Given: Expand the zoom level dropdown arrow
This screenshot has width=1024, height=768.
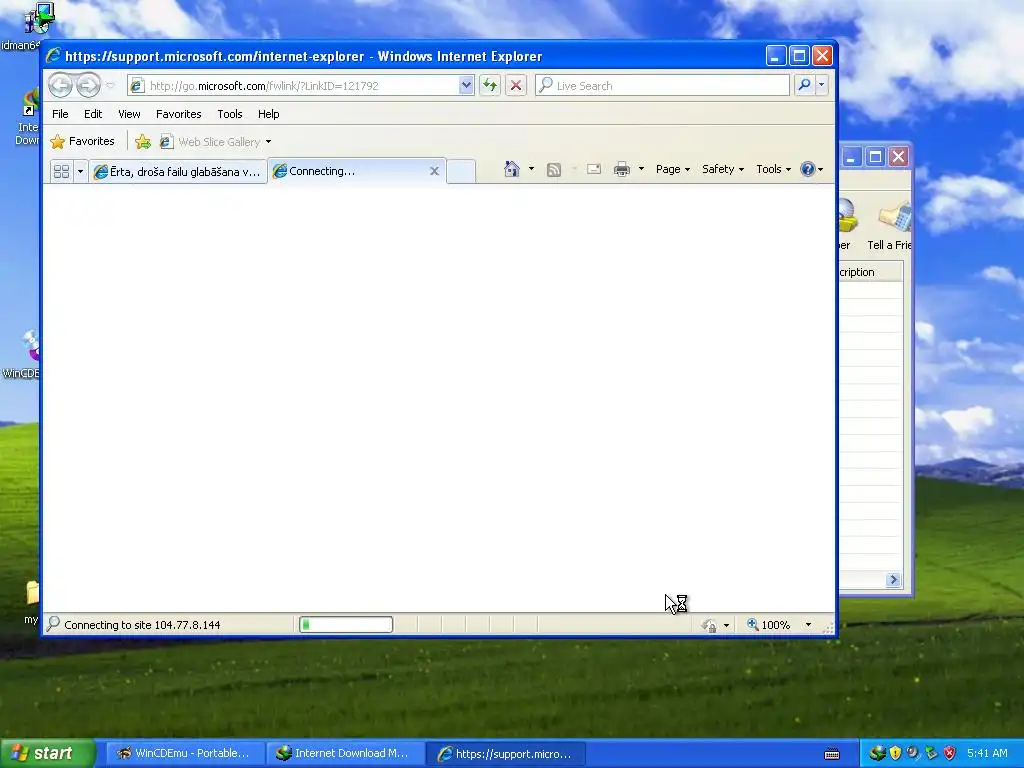Looking at the screenshot, I should pyautogui.click(x=808, y=625).
